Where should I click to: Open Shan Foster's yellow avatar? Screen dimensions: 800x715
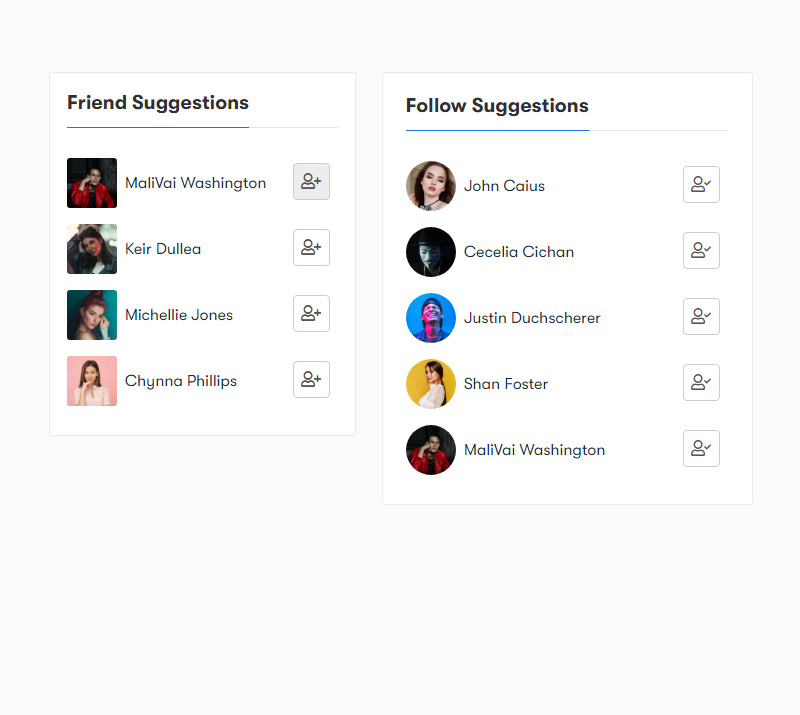coord(431,384)
